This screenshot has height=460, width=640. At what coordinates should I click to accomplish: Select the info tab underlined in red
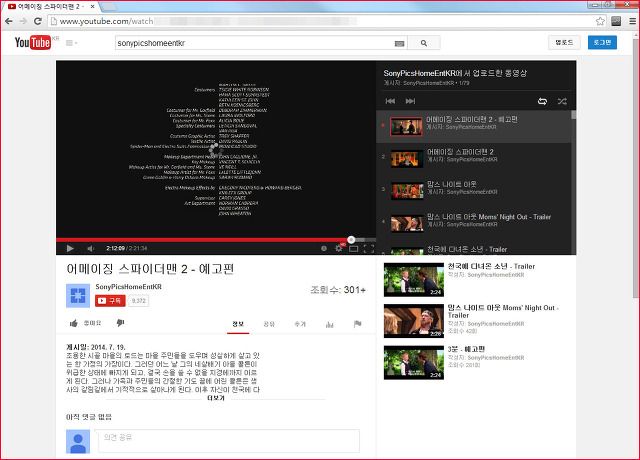[238, 324]
